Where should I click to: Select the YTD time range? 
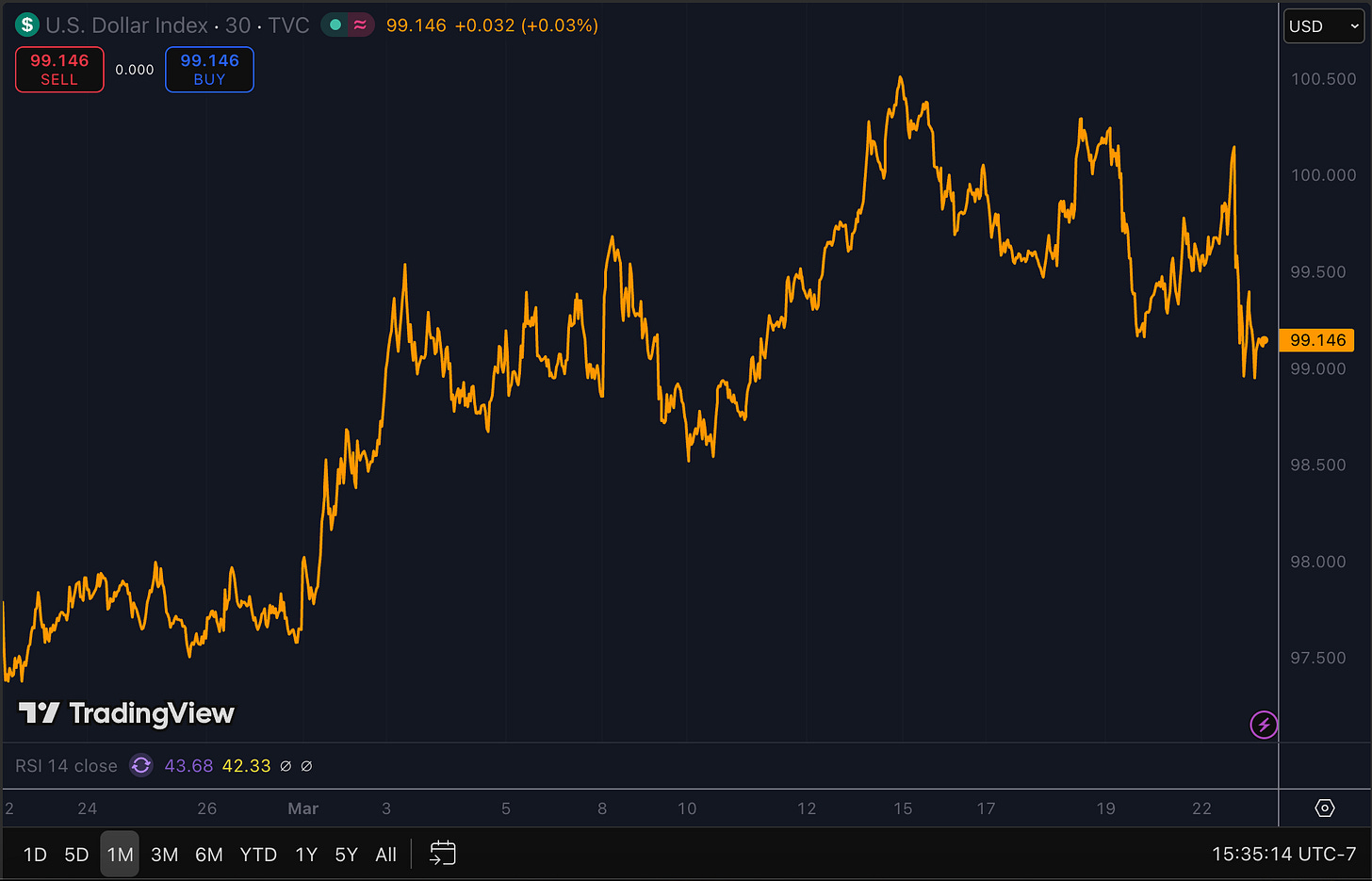point(258,855)
